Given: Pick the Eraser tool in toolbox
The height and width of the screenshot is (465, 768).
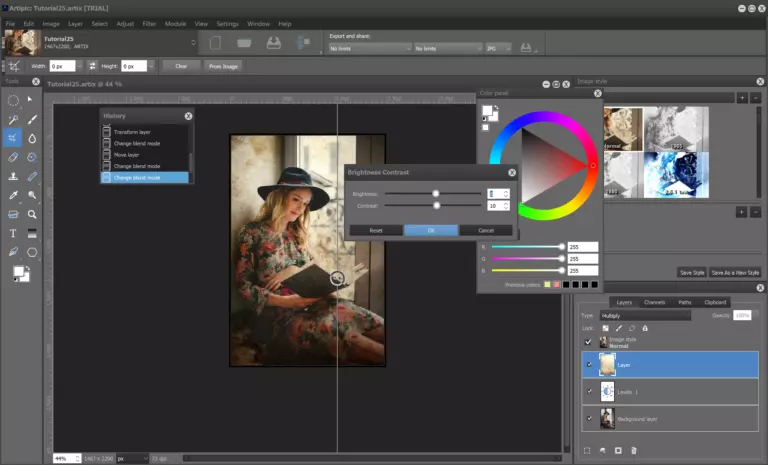Looking at the screenshot, I should [13, 158].
